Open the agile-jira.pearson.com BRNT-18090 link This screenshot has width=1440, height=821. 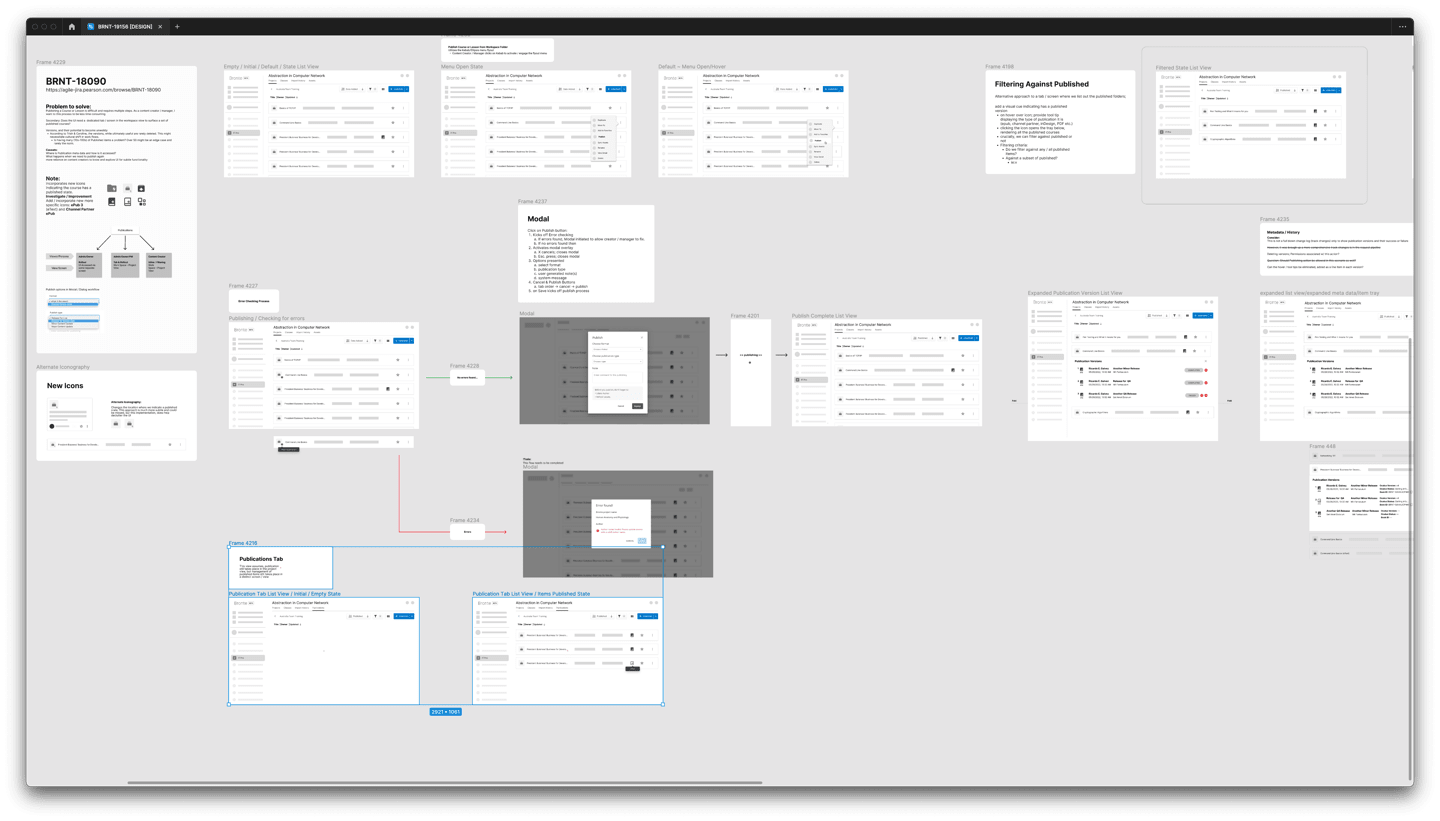pyautogui.click(x=104, y=88)
